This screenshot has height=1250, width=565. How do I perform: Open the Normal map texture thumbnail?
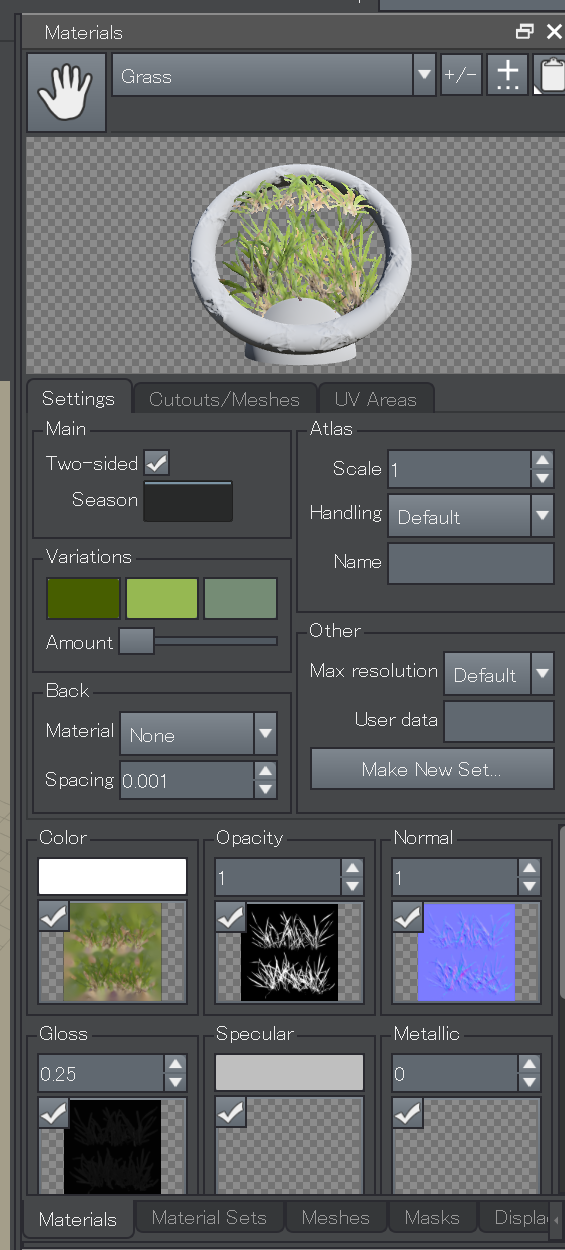pos(466,951)
